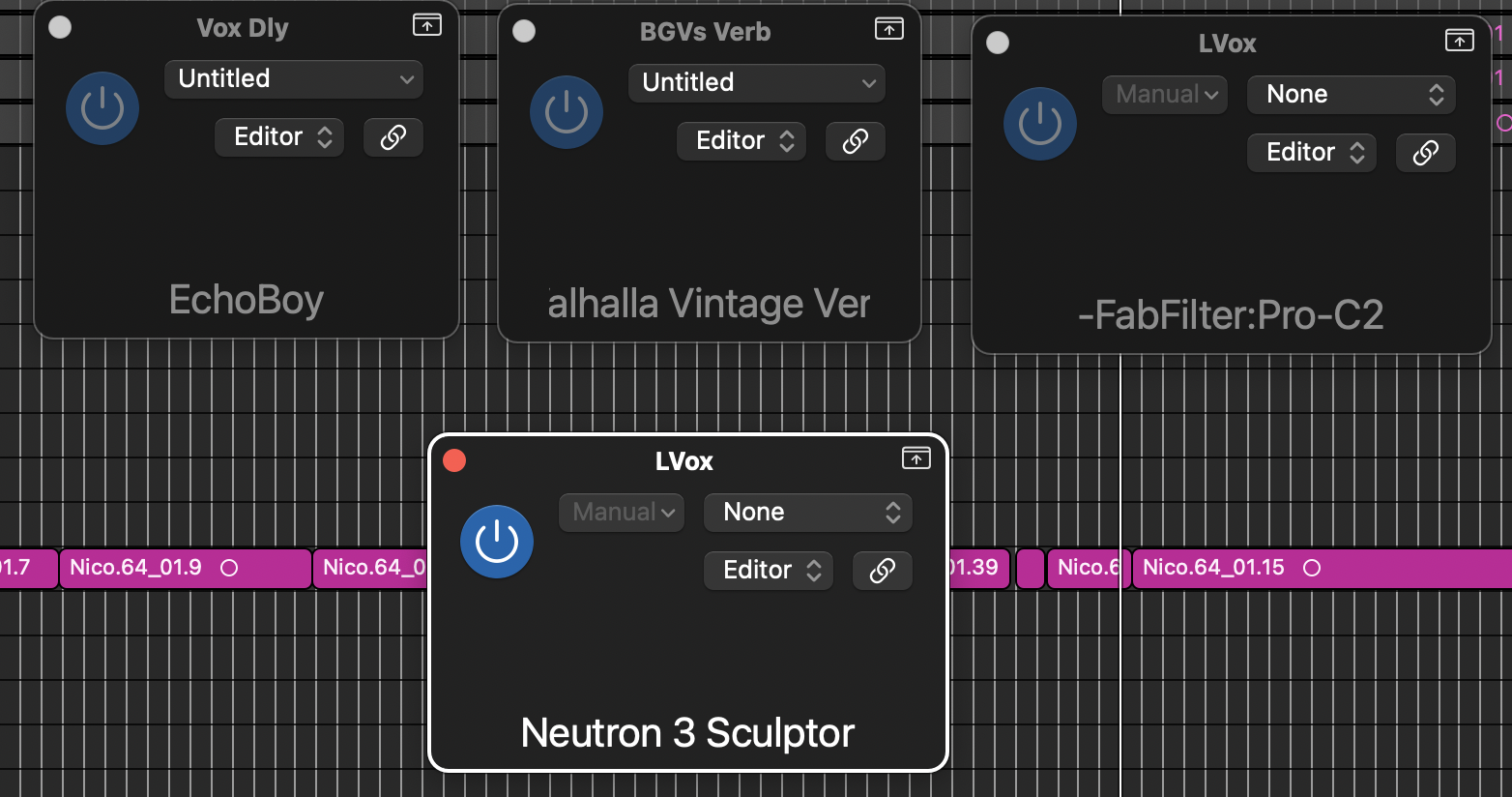Select the Nico.64_01.9 audio region
Image resolution: width=1512 pixels, height=797 pixels.
point(186,568)
